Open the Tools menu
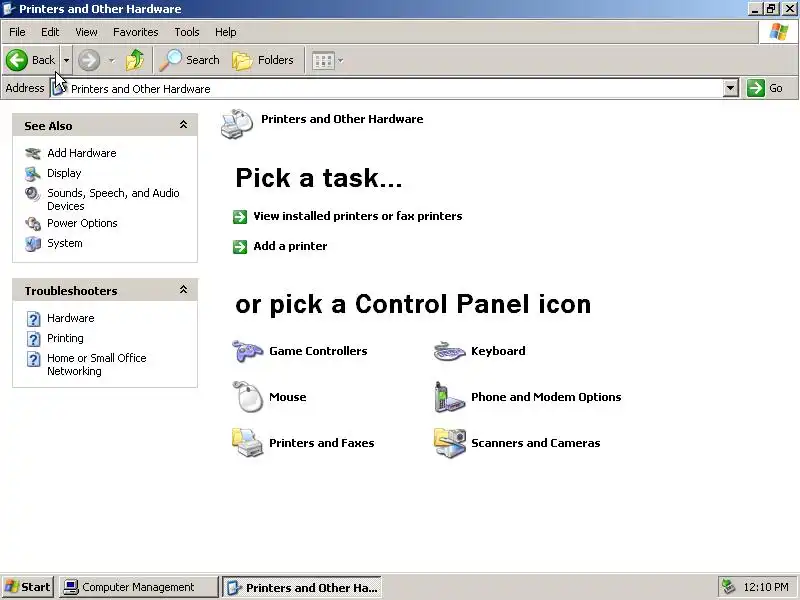Viewport: 800px width, 600px height. pyautogui.click(x=187, y=32)
